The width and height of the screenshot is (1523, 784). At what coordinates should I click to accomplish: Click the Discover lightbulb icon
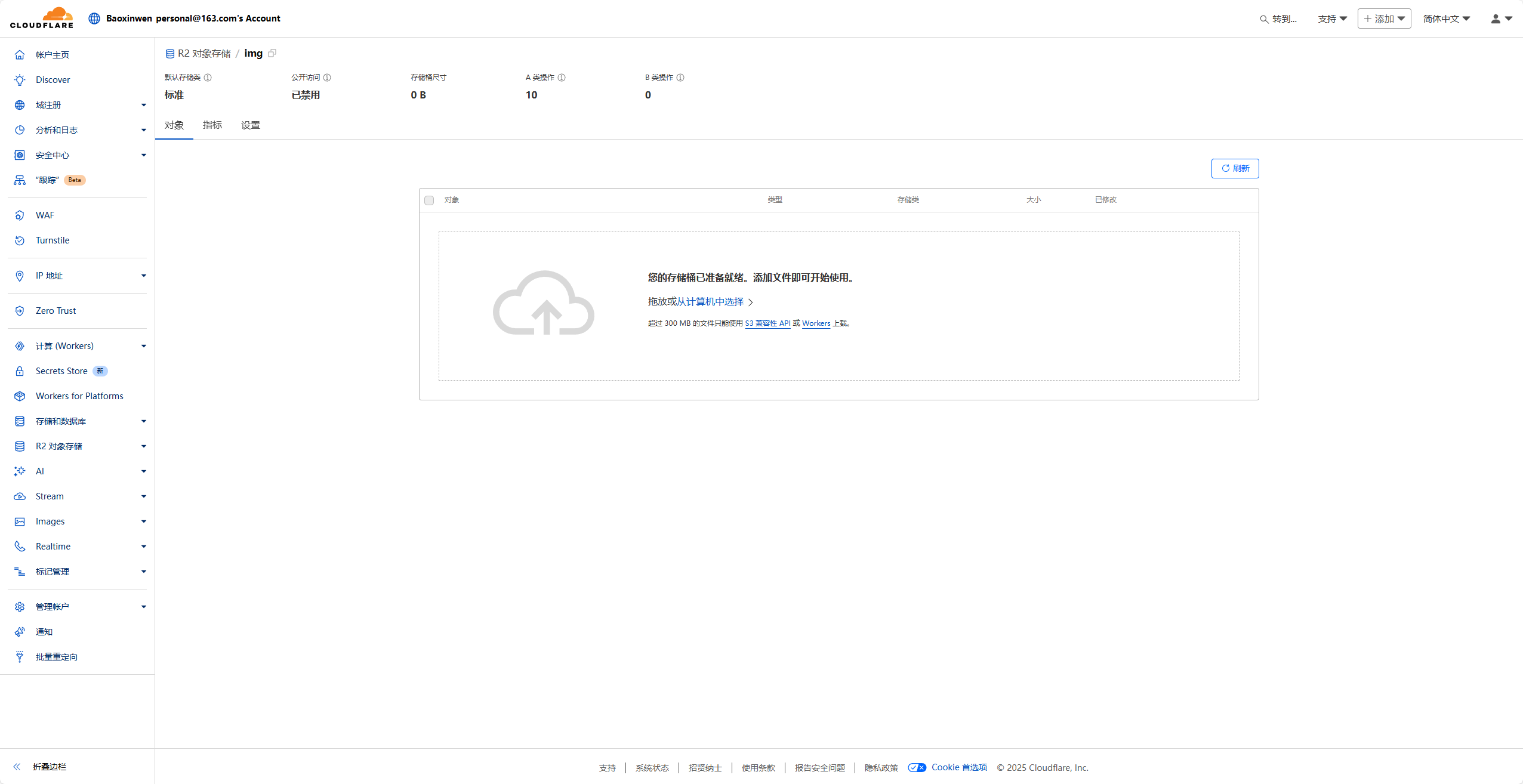point(20,80)
